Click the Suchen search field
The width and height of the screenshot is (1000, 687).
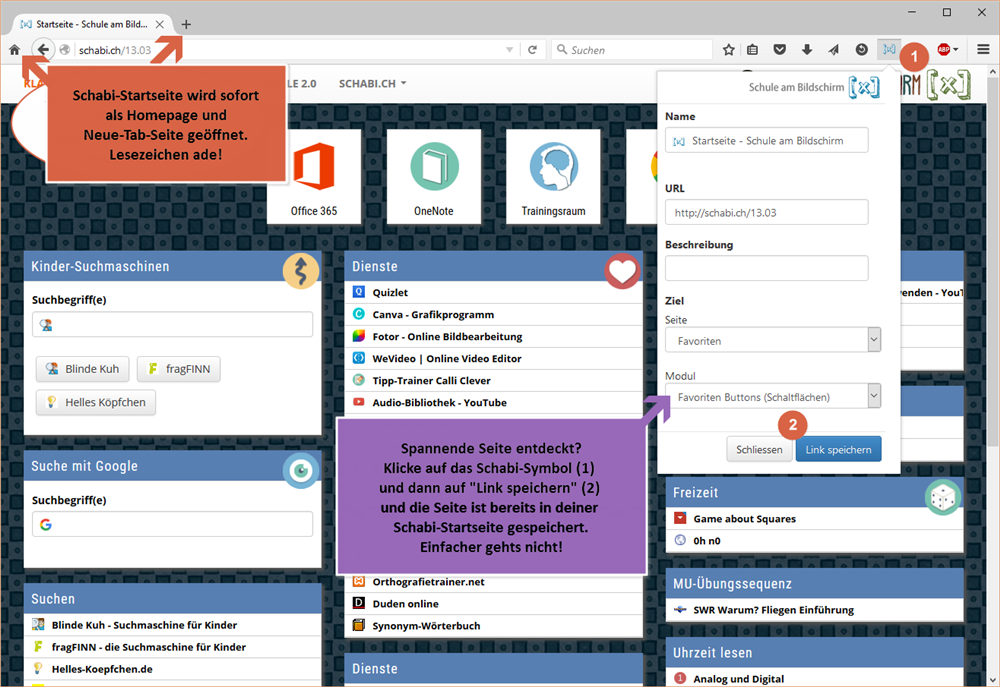[x=631, y=50]
